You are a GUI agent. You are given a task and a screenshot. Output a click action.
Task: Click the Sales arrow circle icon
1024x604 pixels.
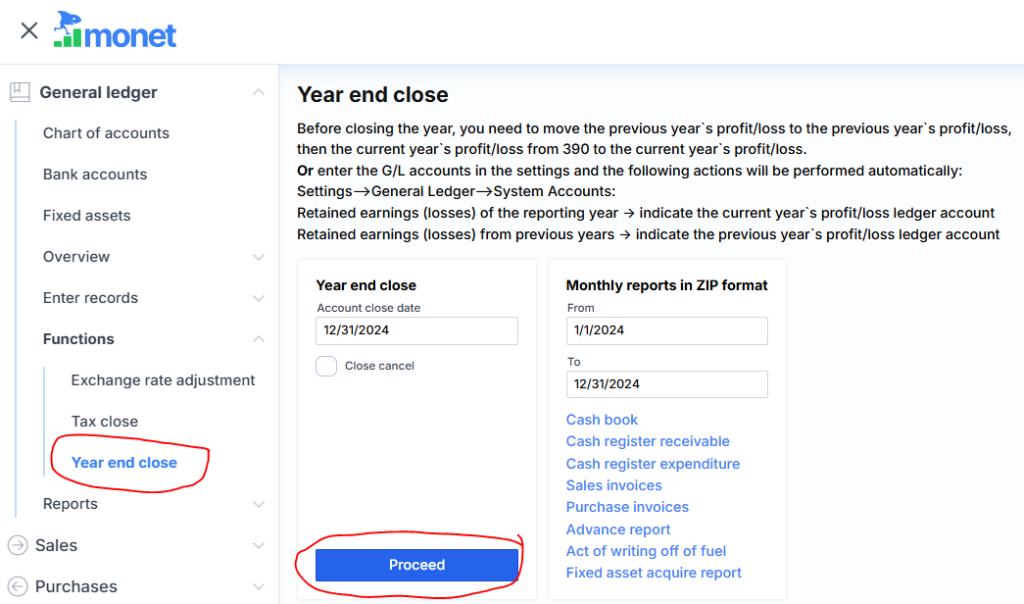pyautogui.click(x=17, y=545)
